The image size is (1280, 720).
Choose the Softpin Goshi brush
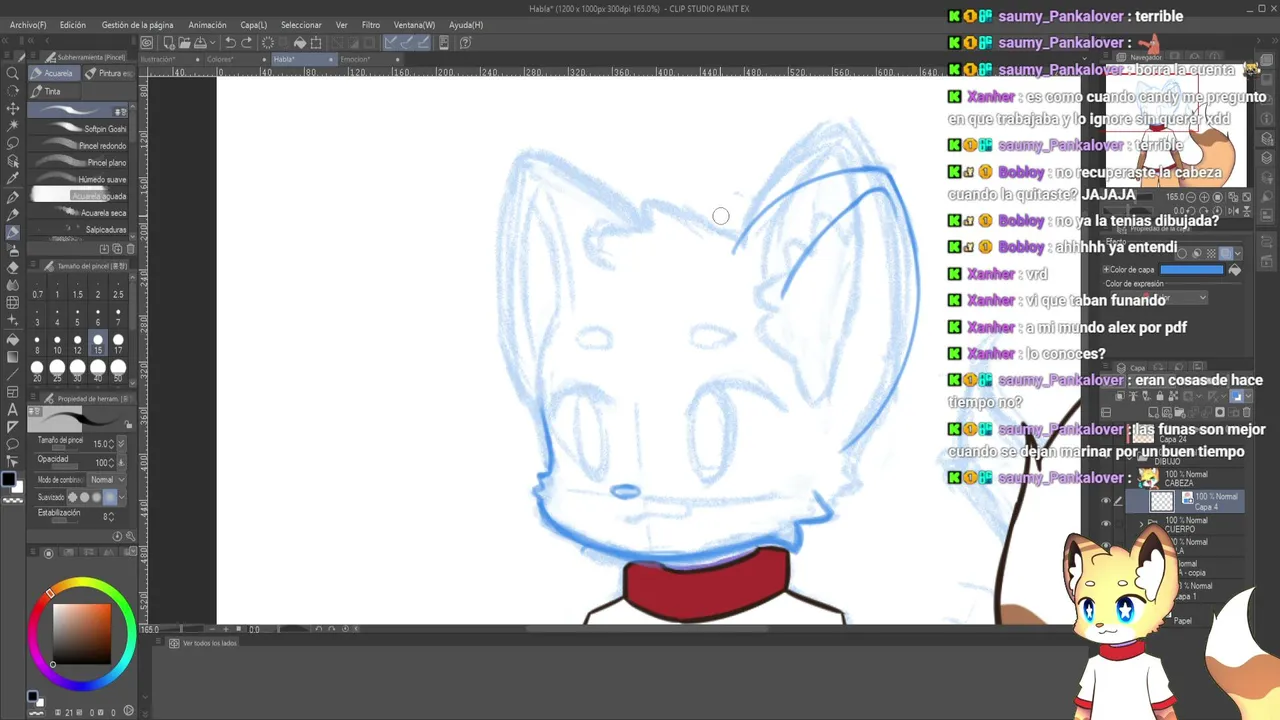point(80,129)
